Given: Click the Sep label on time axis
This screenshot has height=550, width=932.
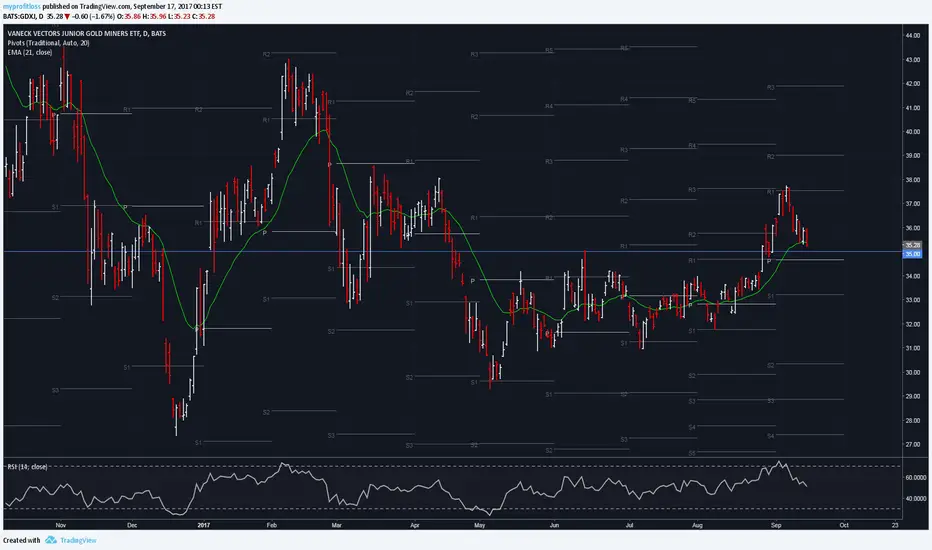Looking at the screenshot, I should click(x=776, y=525).
